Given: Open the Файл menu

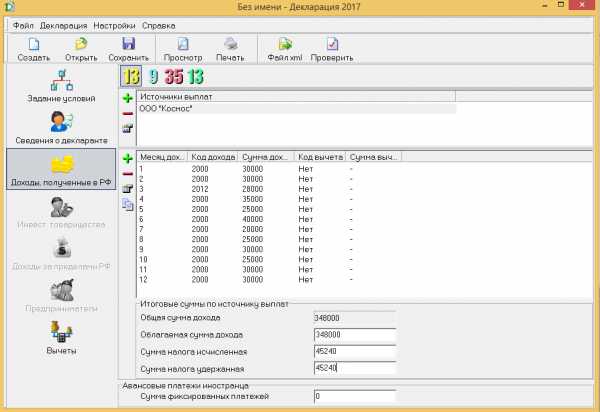Looking at the screenshot, I should [x=23, y=26].
